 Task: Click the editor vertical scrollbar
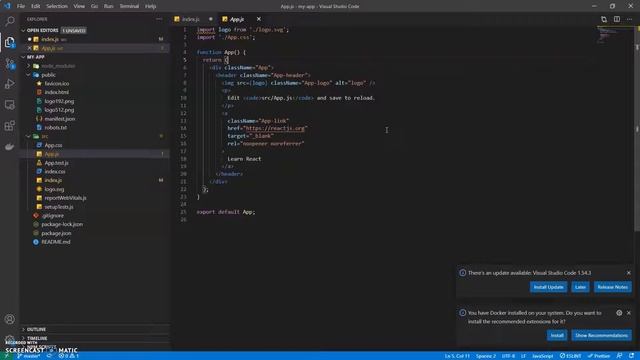click(x=637, y=129)
